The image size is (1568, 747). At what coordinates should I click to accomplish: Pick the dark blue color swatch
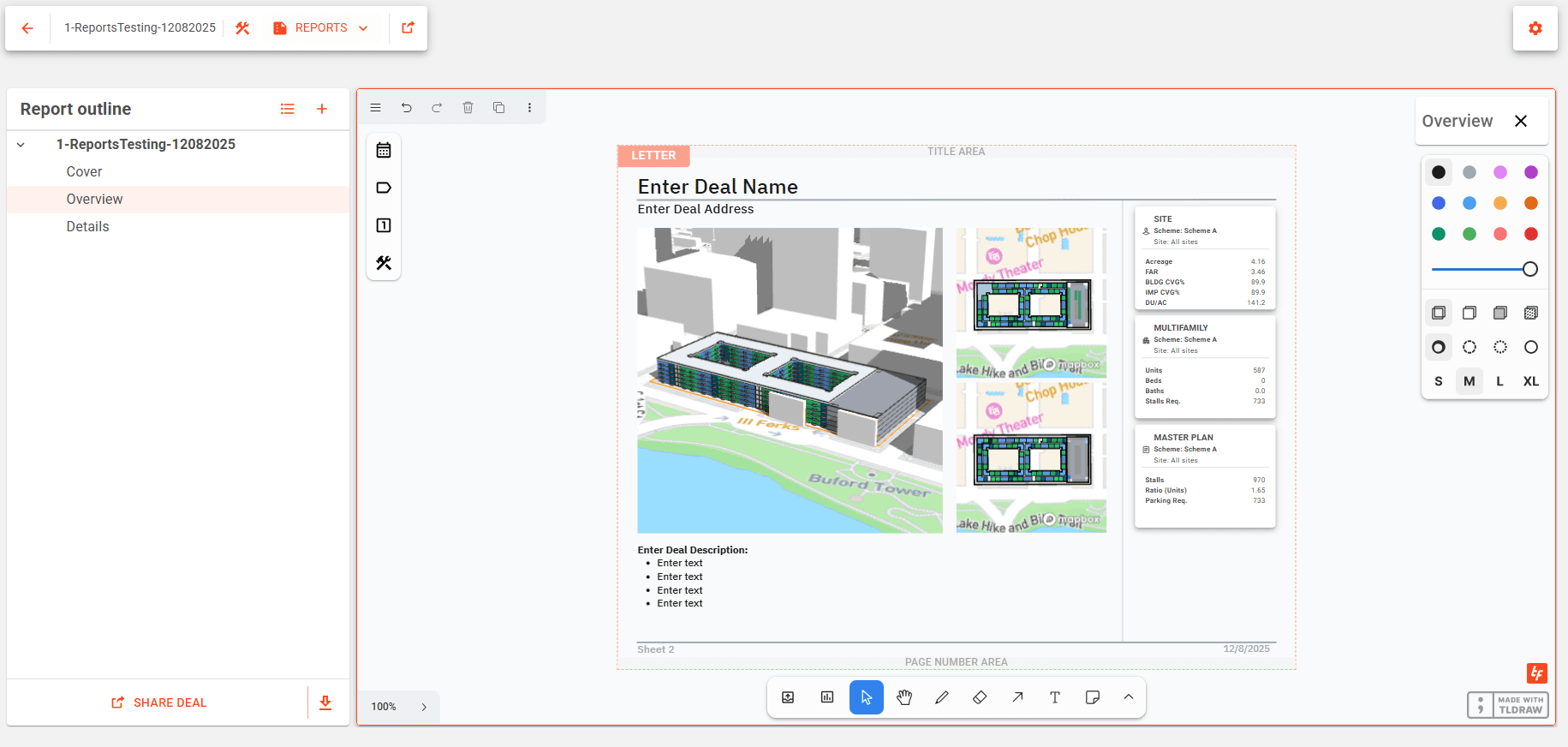pos(1439,203)
